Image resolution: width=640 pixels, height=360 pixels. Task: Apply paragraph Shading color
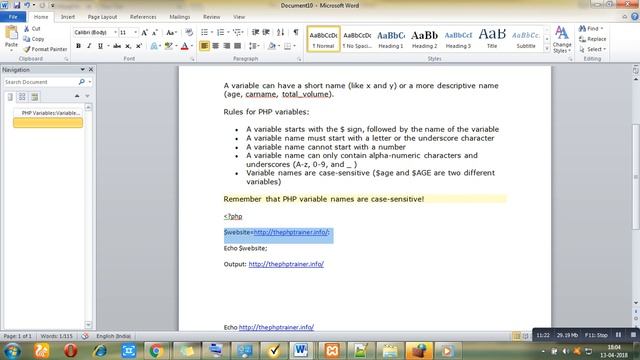(272, 46)
